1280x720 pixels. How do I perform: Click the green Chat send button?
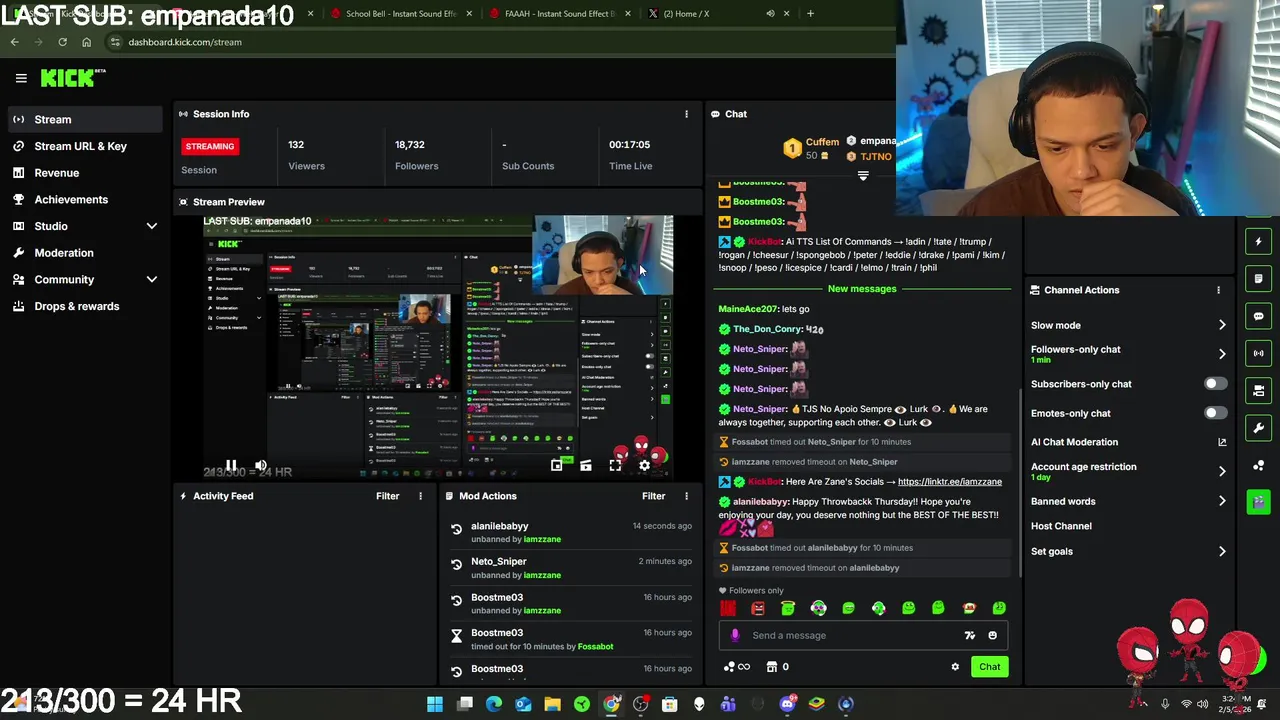point(989,667)
